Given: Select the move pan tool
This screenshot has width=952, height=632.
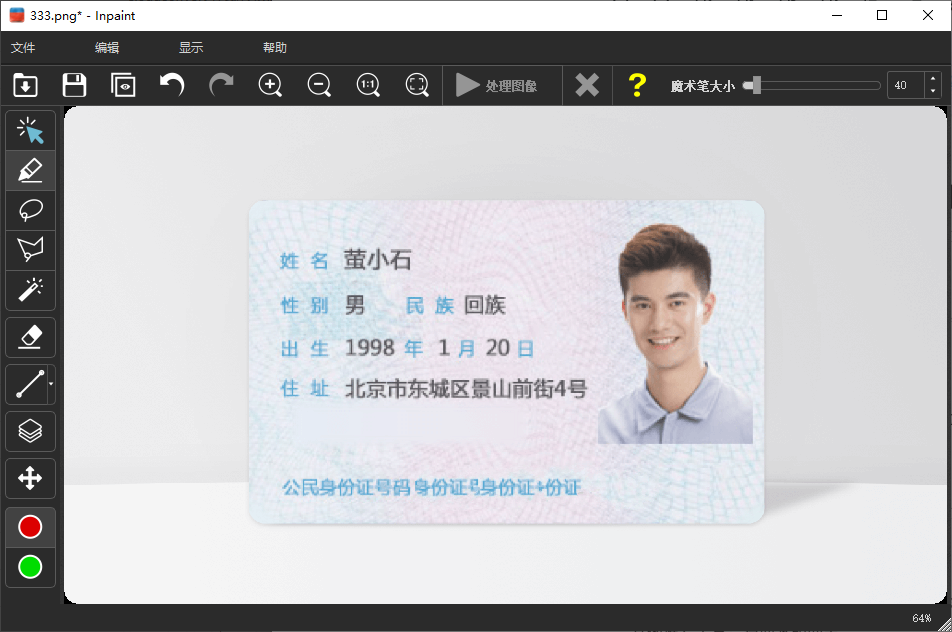Looking at the screenshot, I should tap(30, 478).
